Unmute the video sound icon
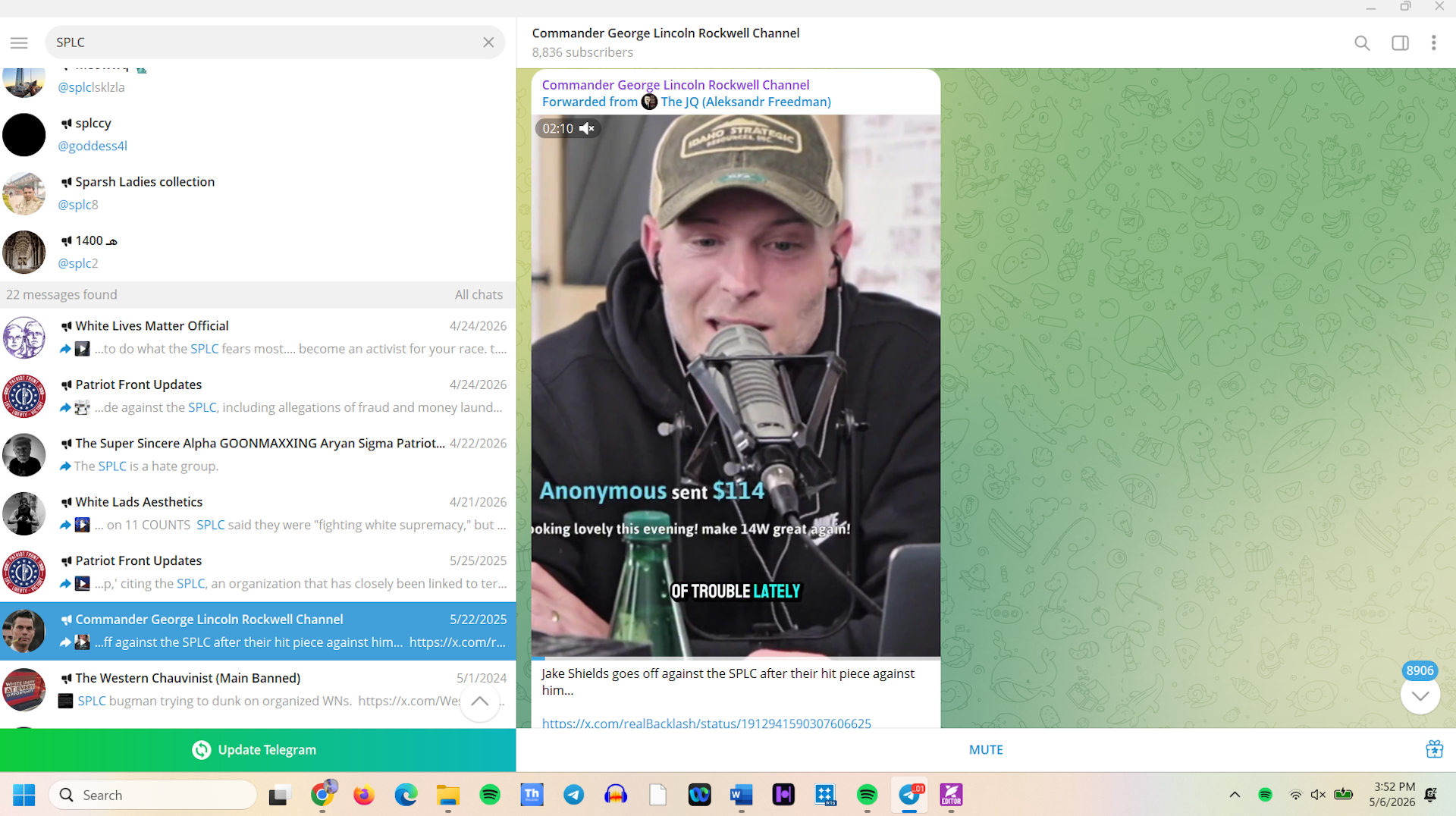This screenshot has height=816, width=1456. point(587,129)
